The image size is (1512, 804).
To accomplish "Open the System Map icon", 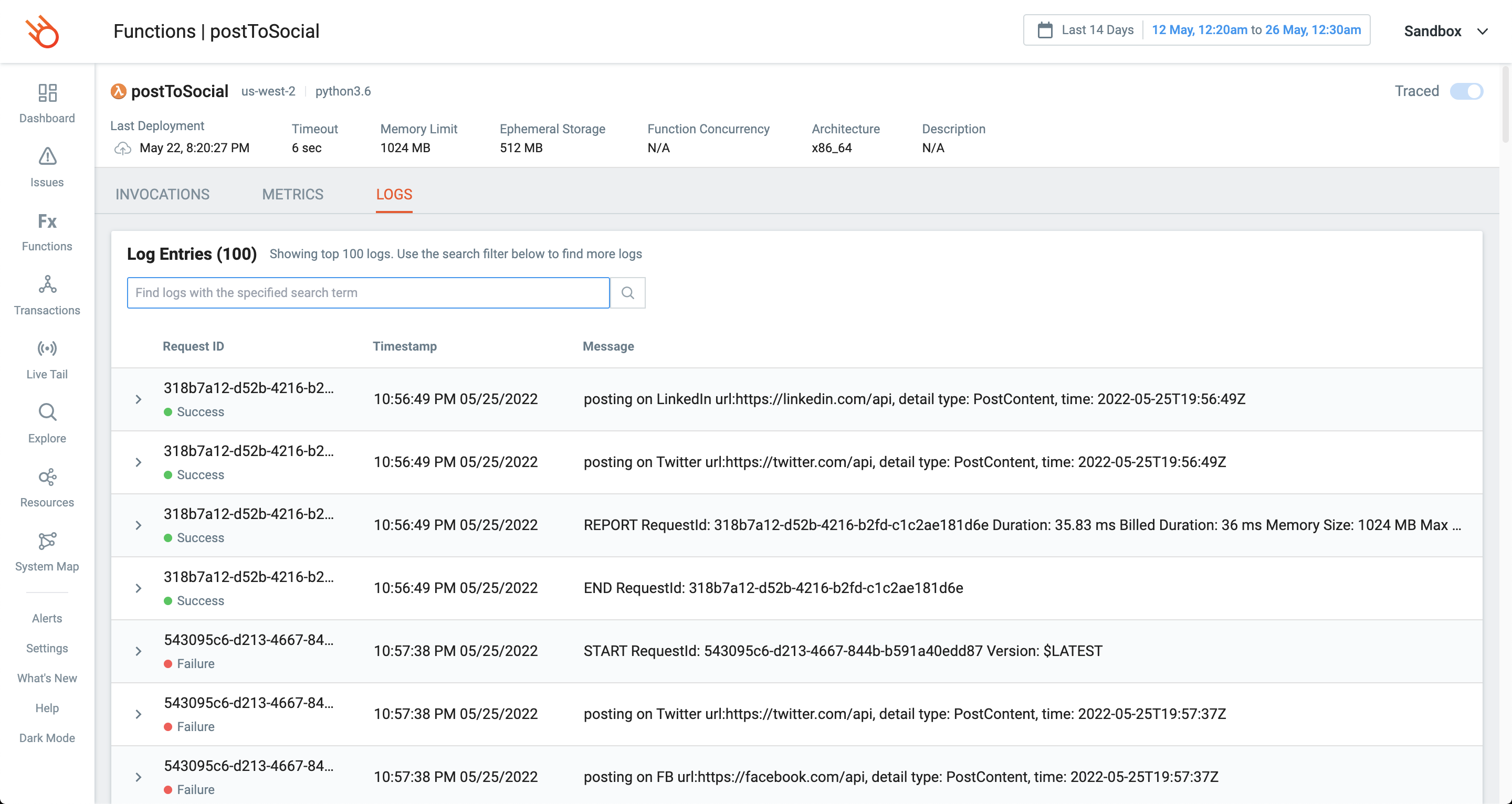I will click(47, 541).
